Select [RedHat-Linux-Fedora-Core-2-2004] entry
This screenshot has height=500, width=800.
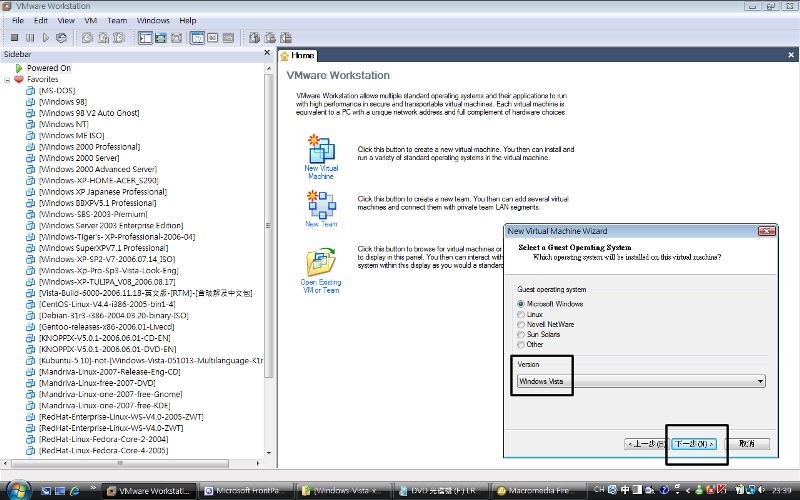pos(104,439)
